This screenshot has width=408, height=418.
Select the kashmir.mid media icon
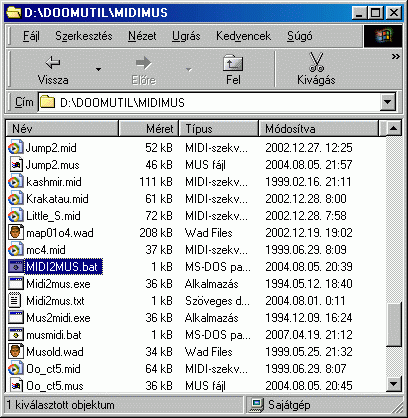point(15,182)
